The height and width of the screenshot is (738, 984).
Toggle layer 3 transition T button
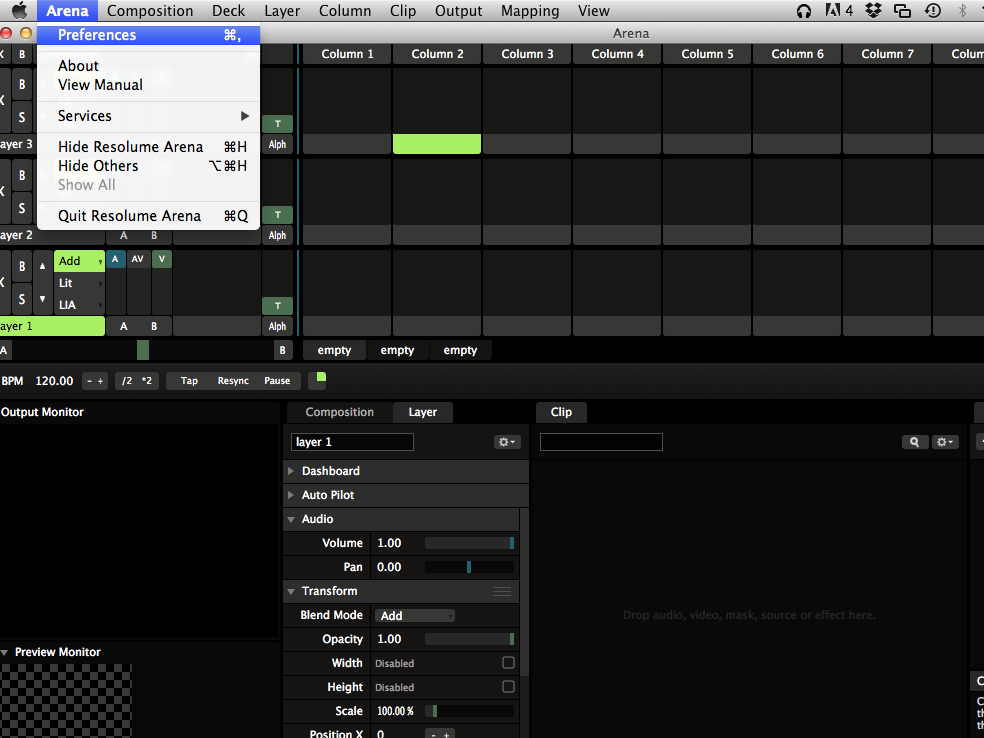(x=277, y=124)
